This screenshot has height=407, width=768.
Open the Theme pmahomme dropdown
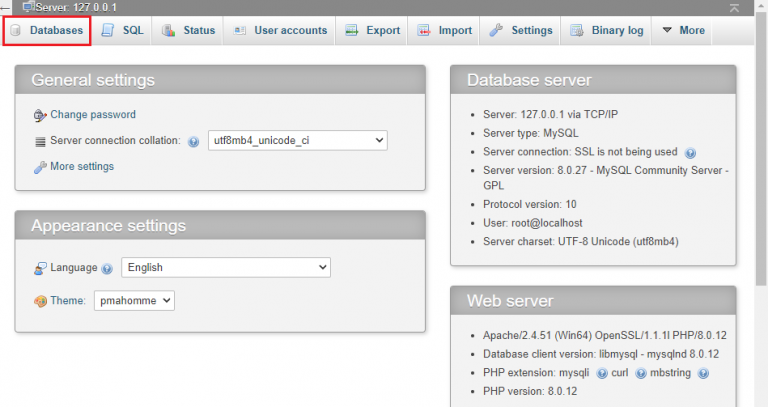click(134, 301)
